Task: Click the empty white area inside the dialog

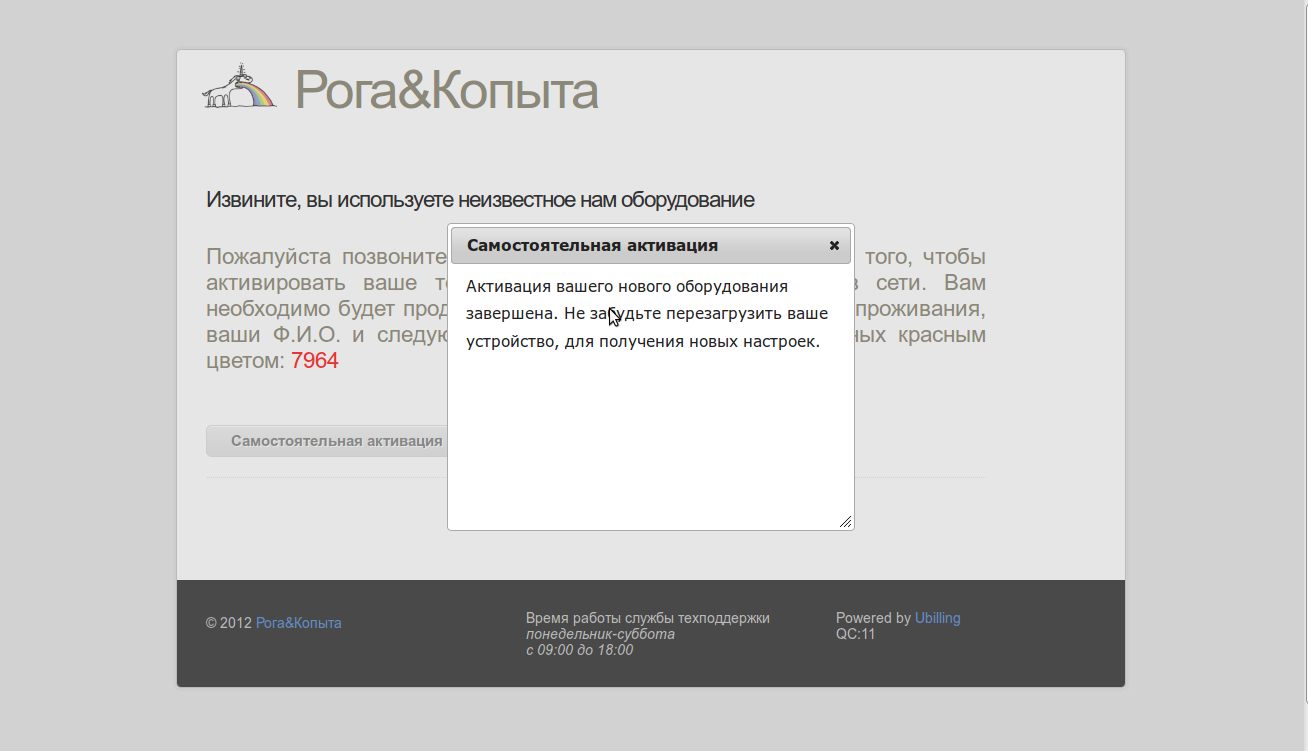Action: click(650, 440)
